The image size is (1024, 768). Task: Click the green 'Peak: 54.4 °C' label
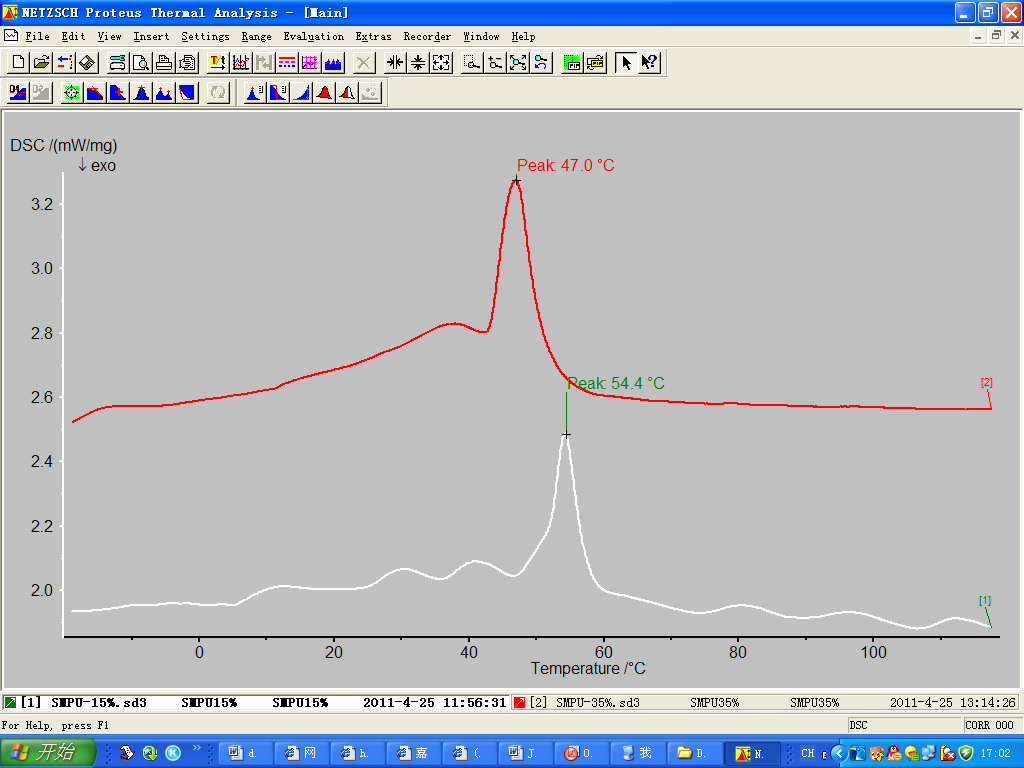(x=616, y=383)
